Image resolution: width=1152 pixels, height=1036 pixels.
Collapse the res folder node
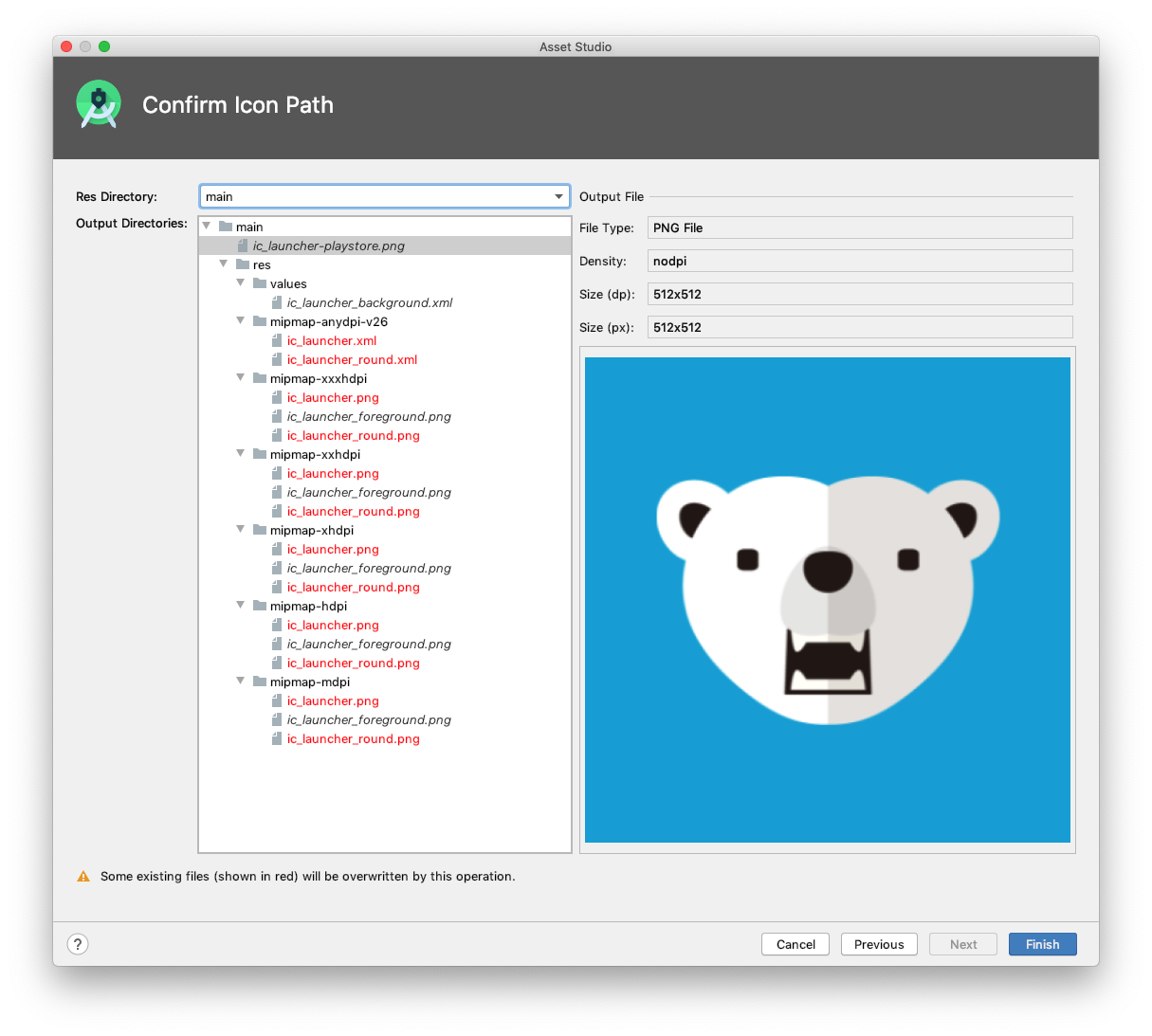(x=223, y=264)
